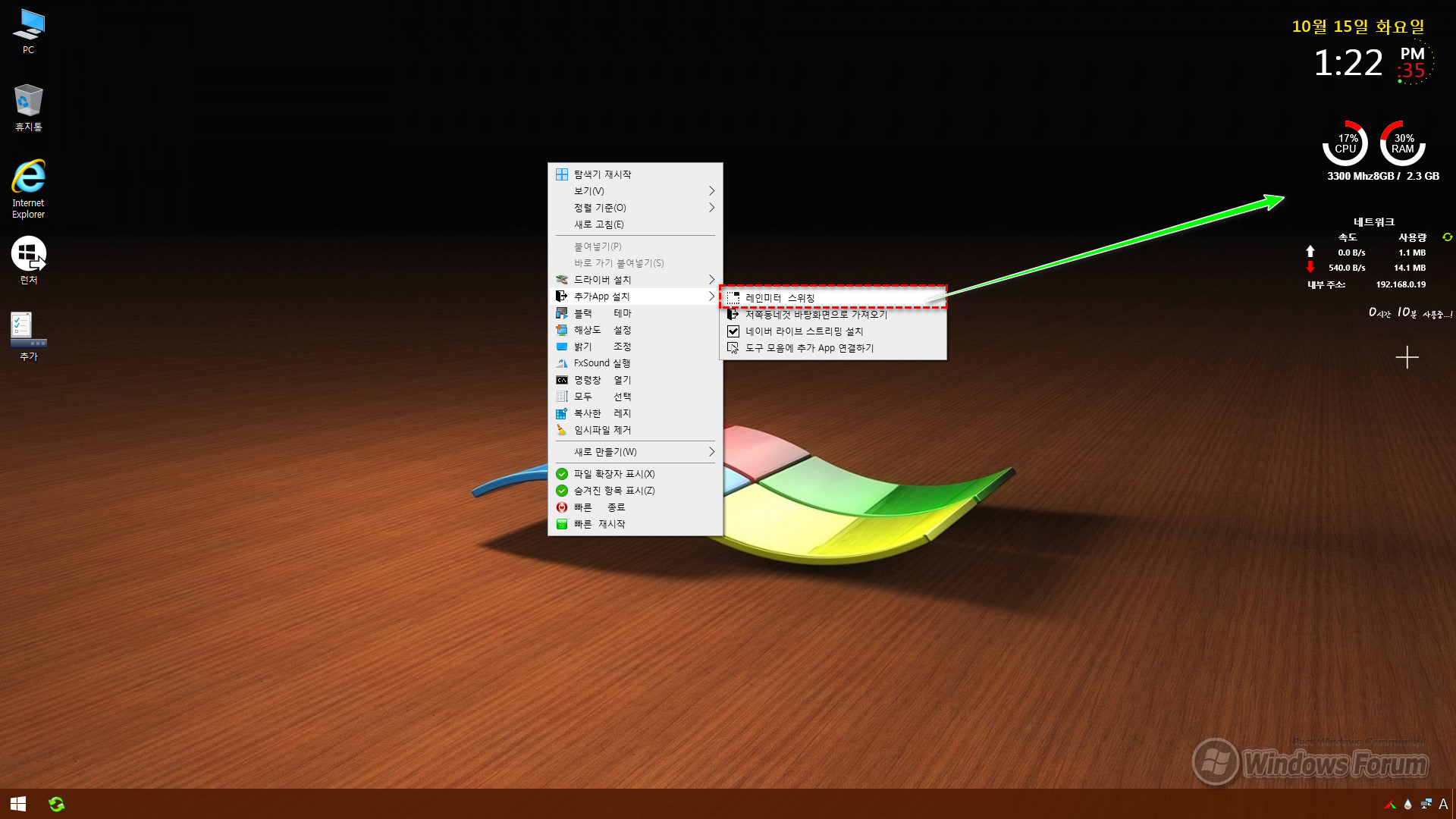The height and width of the screenshot is (819, 1456).
Task: Open the Windows Start button
Action: coord(18,804)
